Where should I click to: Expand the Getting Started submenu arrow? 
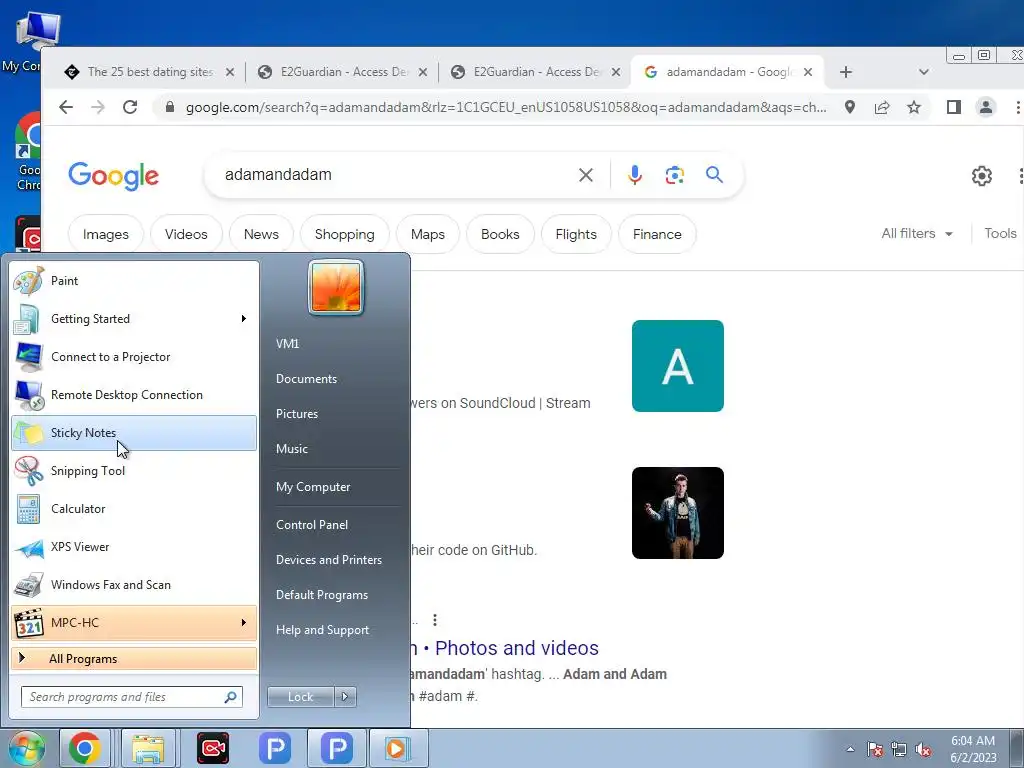coord(244,319)
